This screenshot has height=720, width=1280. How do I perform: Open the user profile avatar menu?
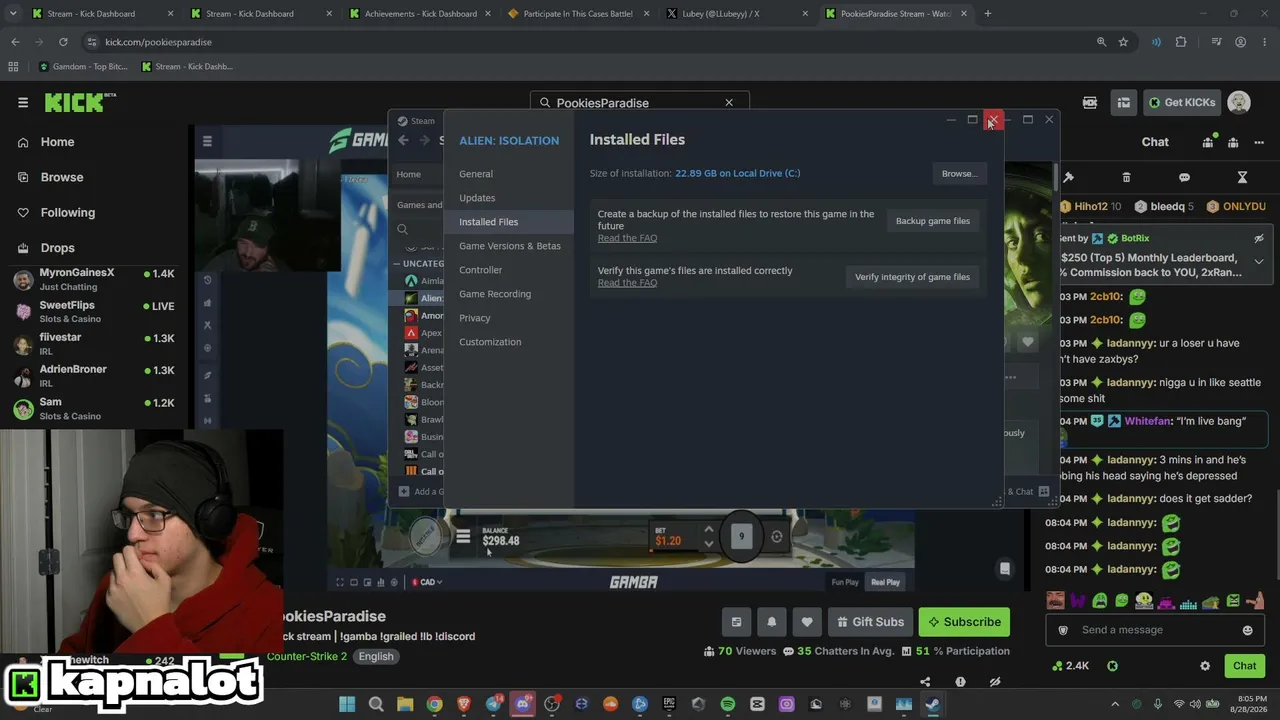[x=1239, y=102]
